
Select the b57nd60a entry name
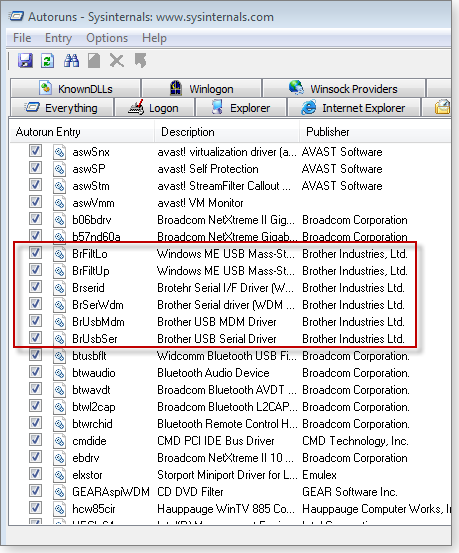tap(96, 236)
